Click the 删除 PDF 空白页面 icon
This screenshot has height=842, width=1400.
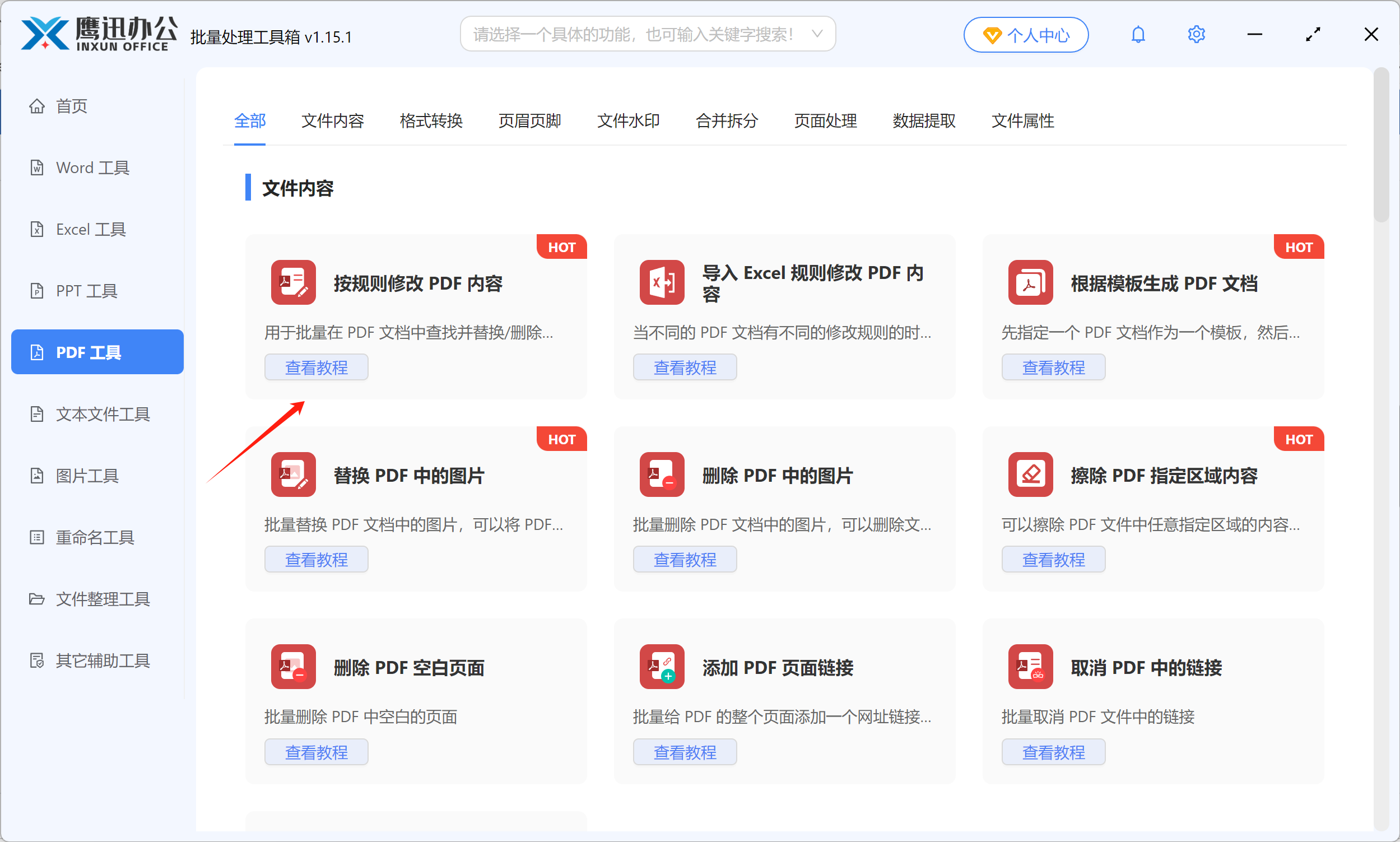pos(293,667)
